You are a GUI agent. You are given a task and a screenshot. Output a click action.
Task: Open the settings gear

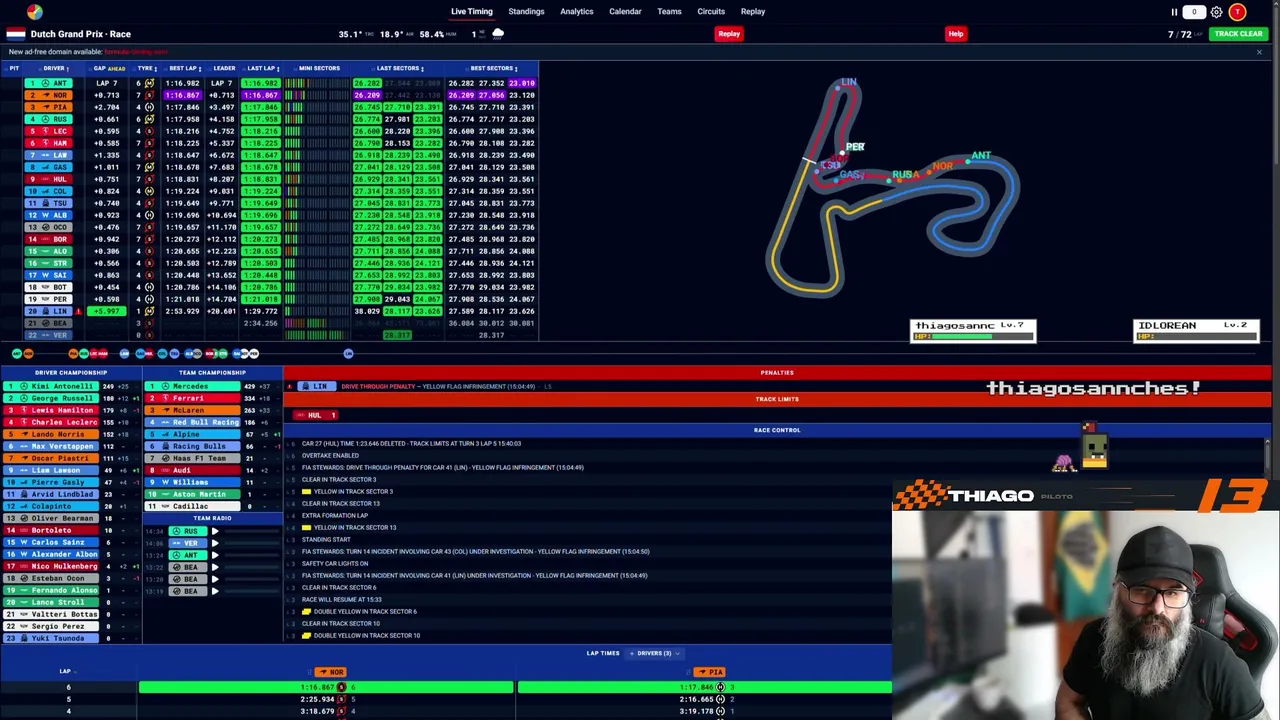click(x=1216, y=12)
